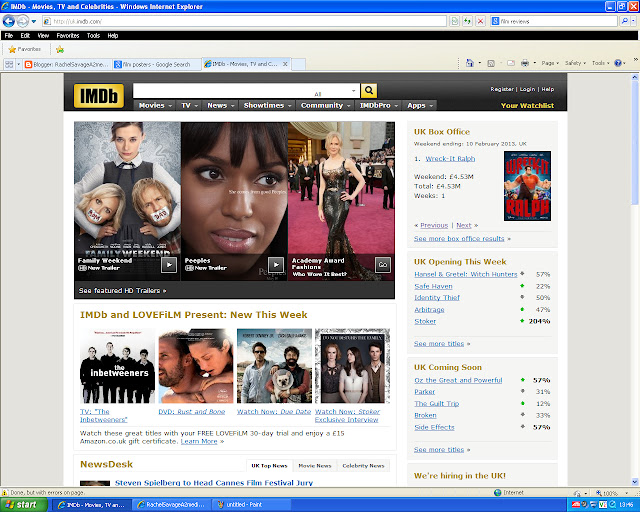Open Your Watchlist link
Image resolution: width=640 pixels, height=512 pixels.
tap(527, 105)
